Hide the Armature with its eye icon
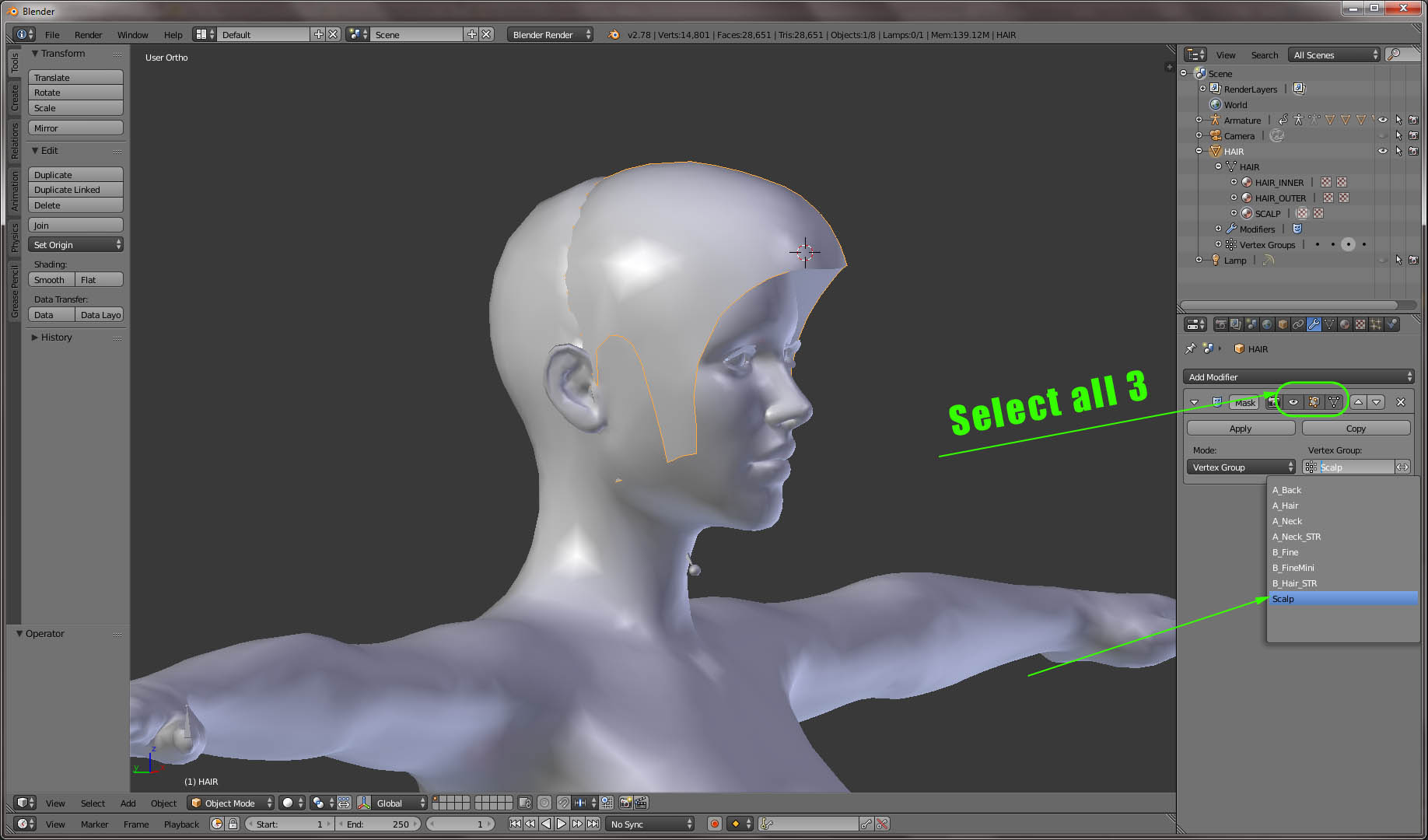 [1382, 120]
